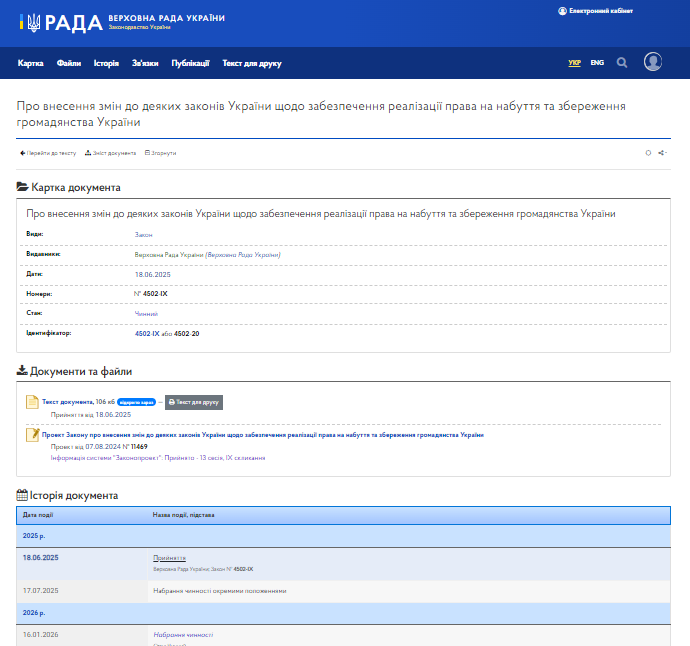690x646 pixels.
Task: Collapse the 'Картка документа' section header
Action: [69, 187]
